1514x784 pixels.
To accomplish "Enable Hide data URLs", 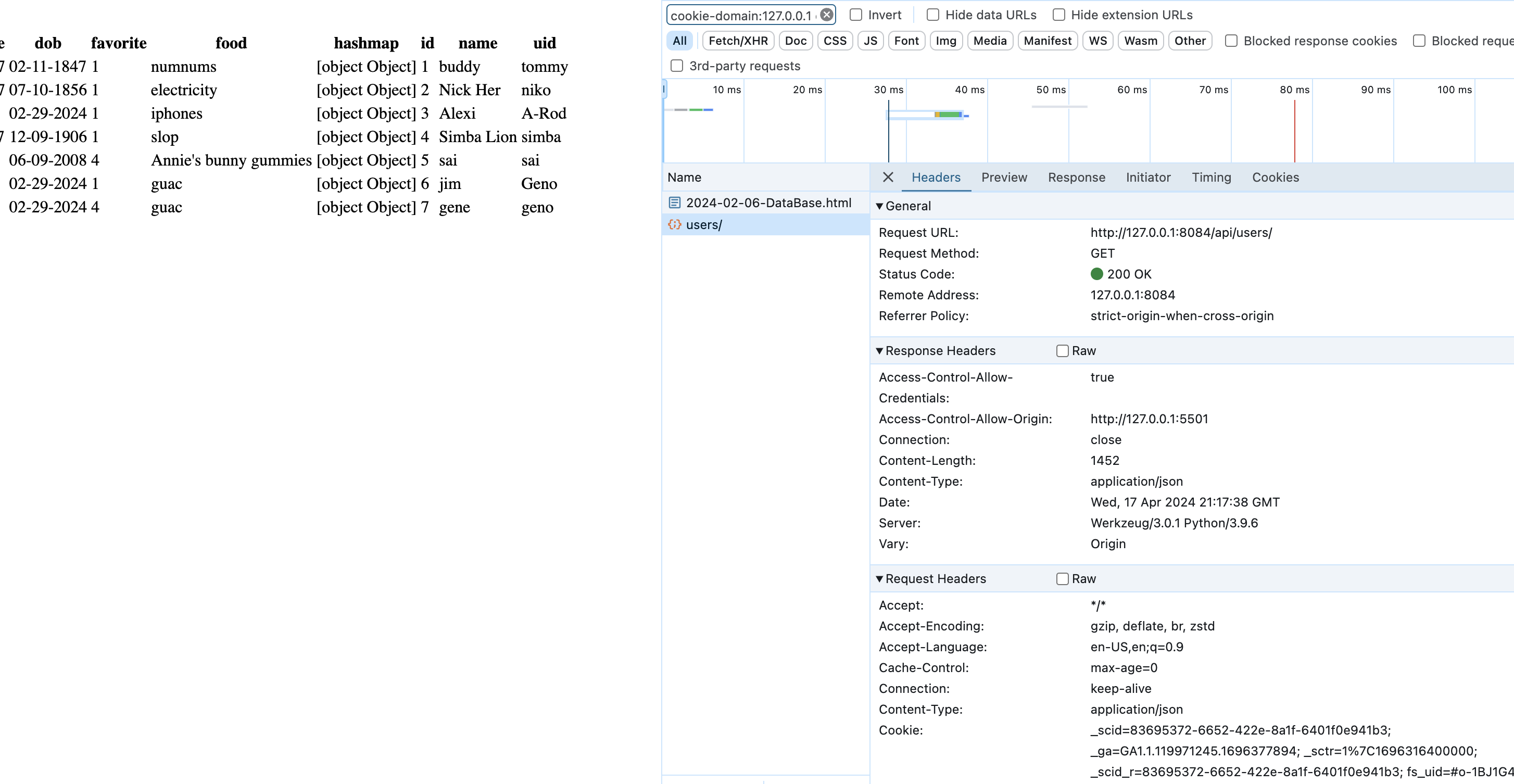I will 933,15.
